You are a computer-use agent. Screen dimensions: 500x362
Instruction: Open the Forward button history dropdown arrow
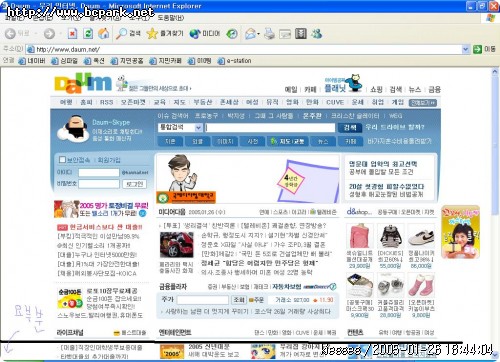click(x=60, y=34)
